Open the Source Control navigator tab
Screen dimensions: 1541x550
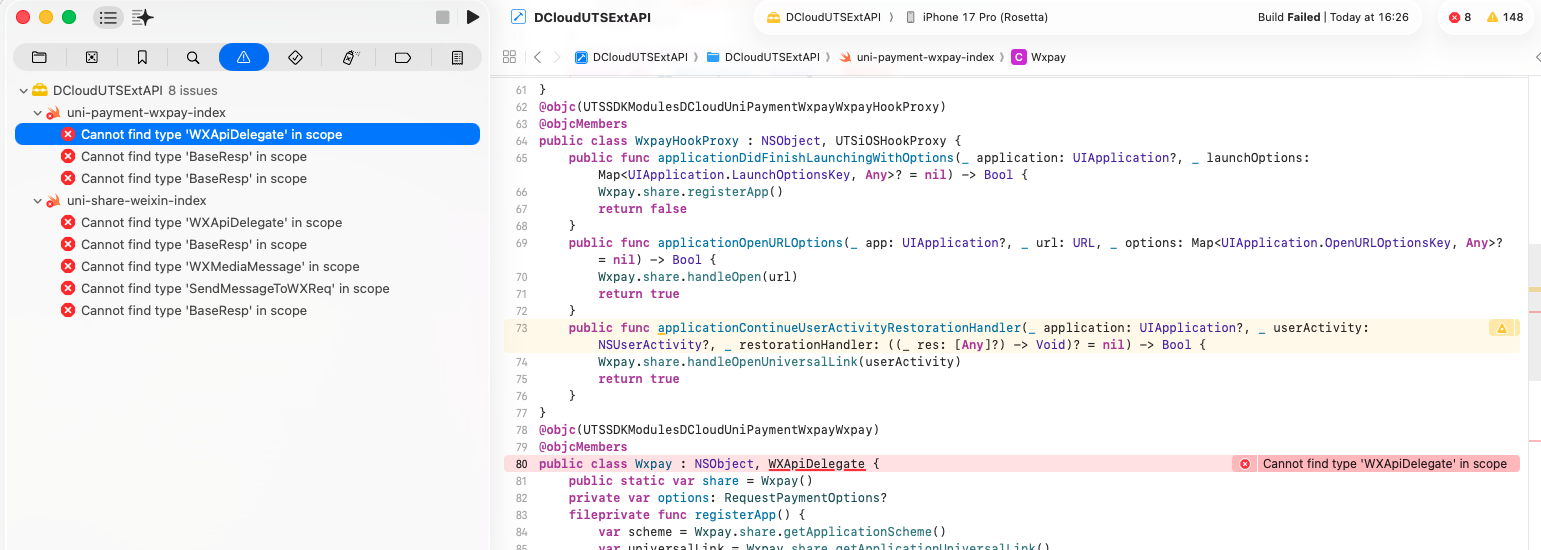92,58
